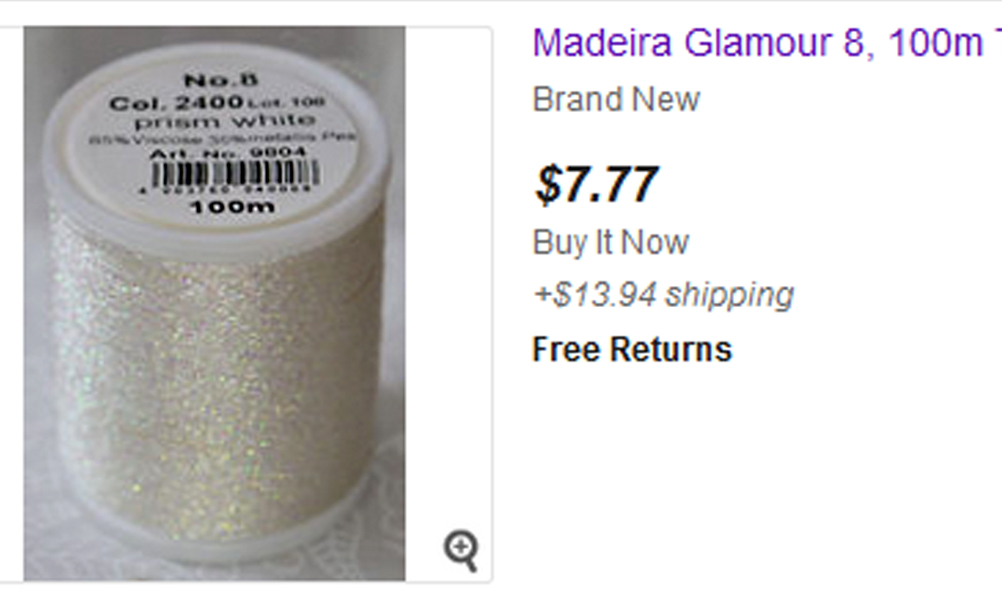
Task: Click the $7.77 price
Action: coord(597,184)
